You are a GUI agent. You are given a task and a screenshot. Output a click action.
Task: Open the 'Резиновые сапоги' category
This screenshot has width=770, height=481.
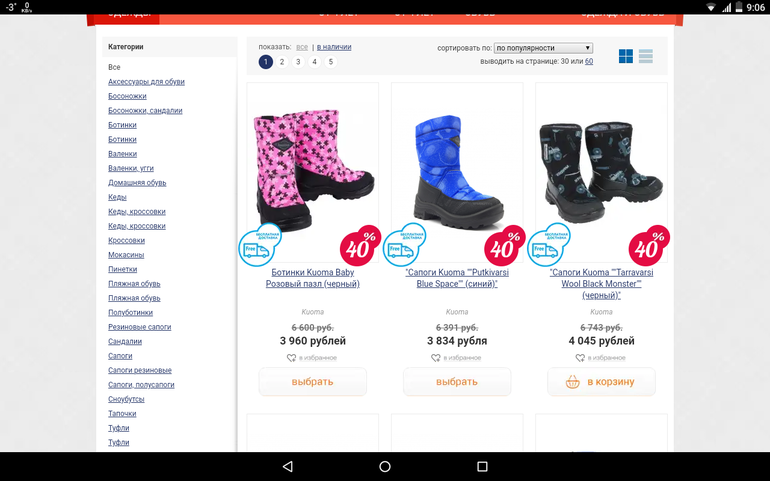point(139,327)
